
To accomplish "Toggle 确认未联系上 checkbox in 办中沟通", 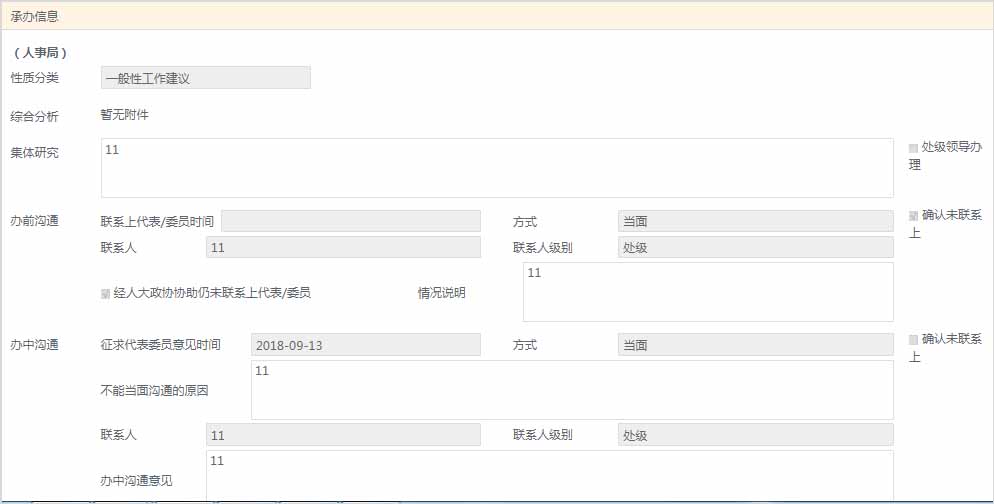I will click(x=913, y=340).
